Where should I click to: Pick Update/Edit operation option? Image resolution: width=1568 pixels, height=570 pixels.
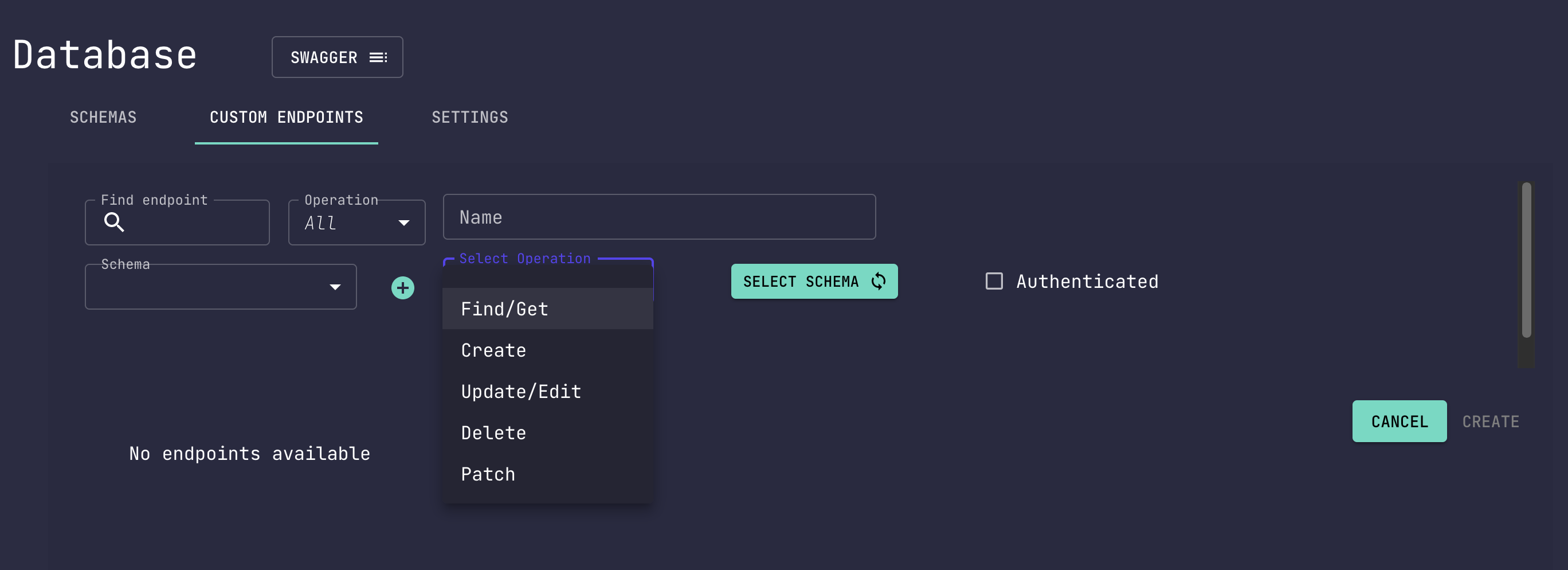pyautogui.click(x=548, y=392)
